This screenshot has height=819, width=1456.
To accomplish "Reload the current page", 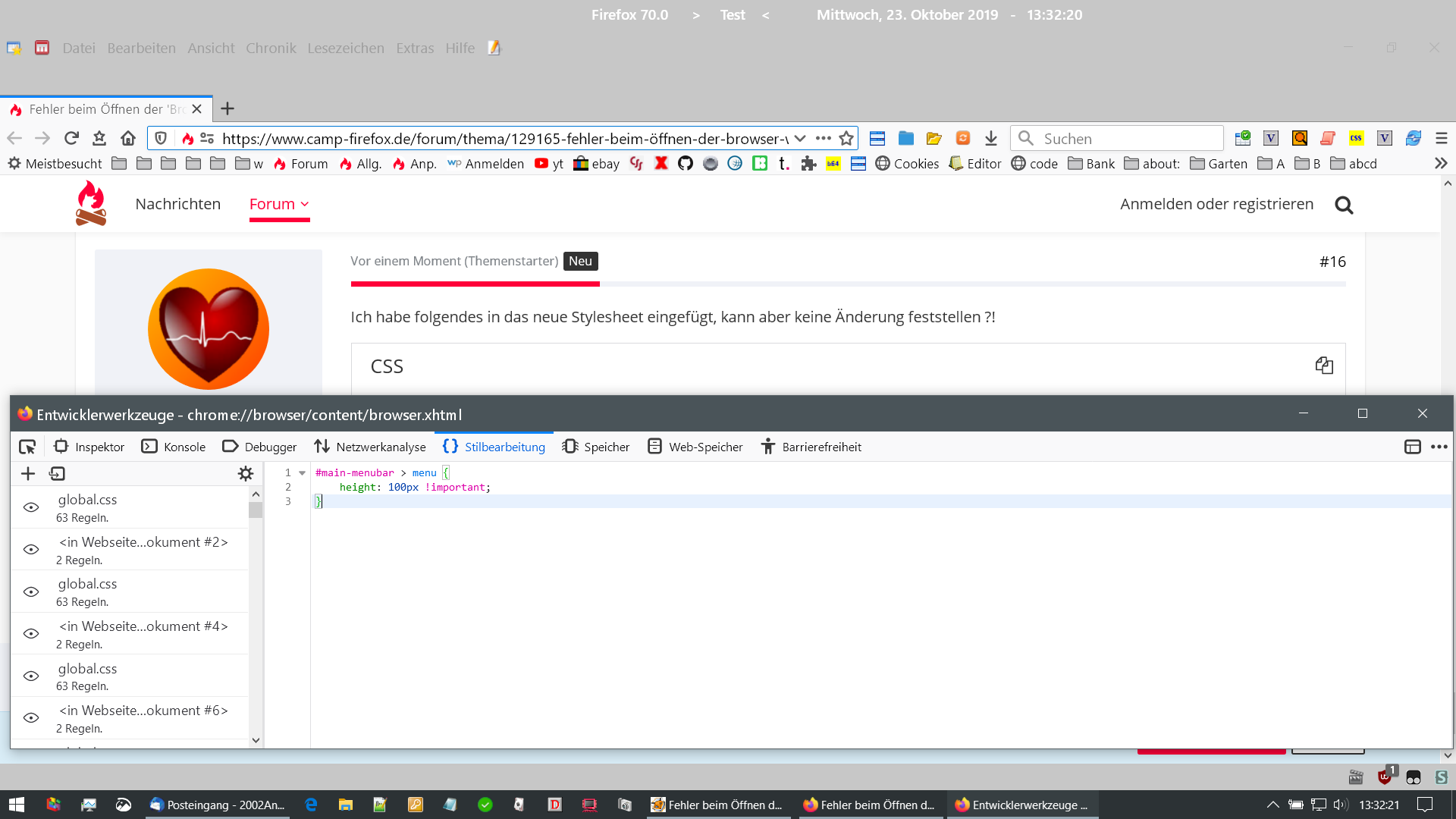I will (x=71, y=138).
